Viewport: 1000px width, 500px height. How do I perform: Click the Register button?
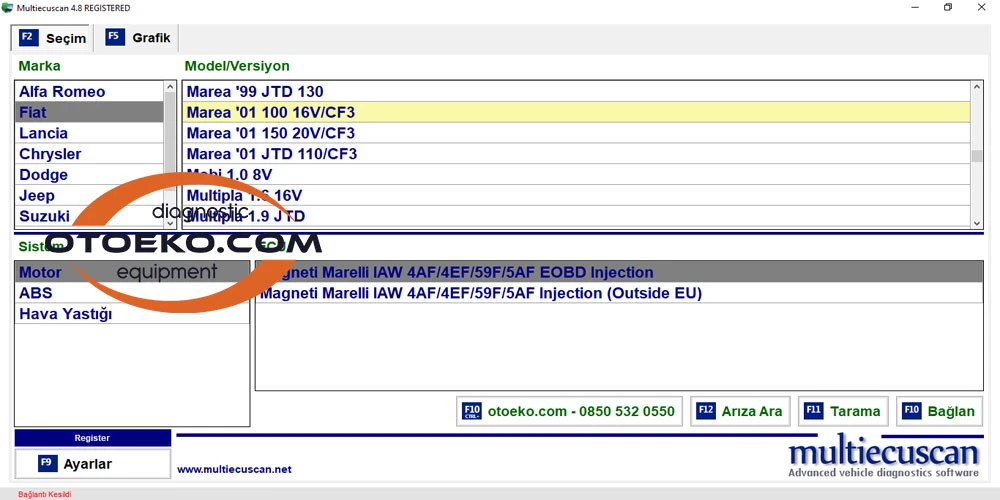point(92,438)
